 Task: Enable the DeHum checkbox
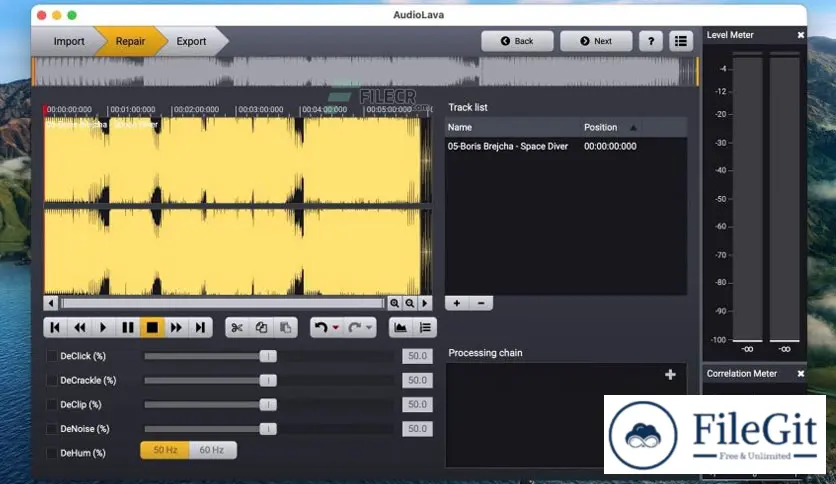52,453
